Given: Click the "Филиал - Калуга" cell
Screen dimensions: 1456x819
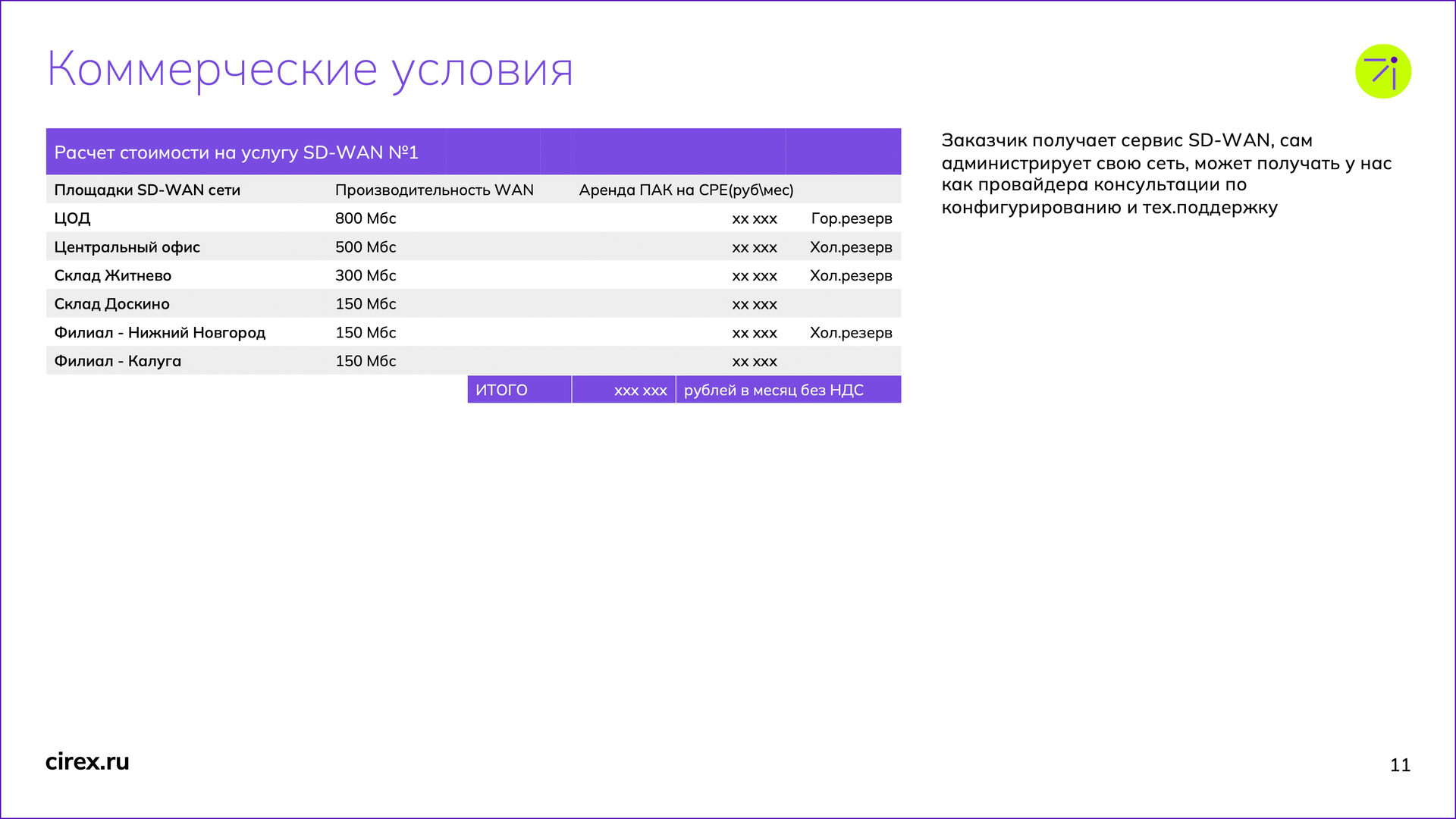Looking at the screenshot, I should click(x=118, y=361).
